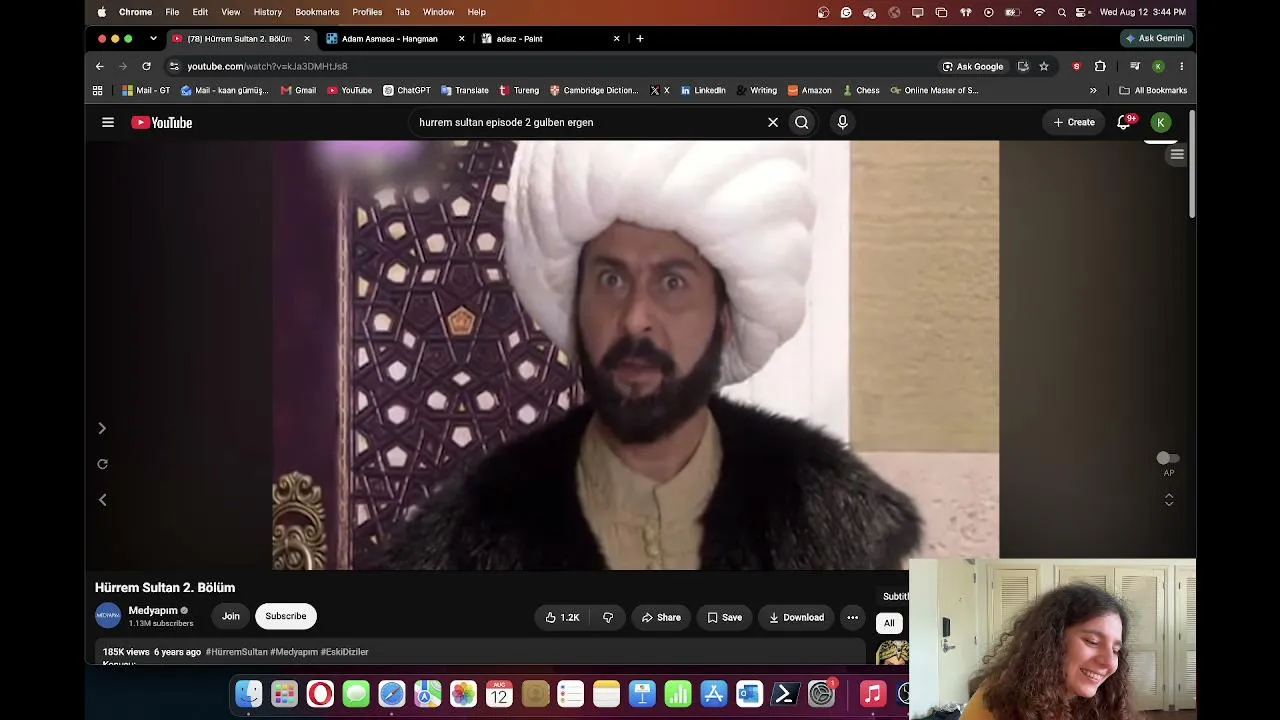Viewport: 1280px width, 720px height.
Task: Open Chrome three-dot menu
Action: coord(1182,66)
